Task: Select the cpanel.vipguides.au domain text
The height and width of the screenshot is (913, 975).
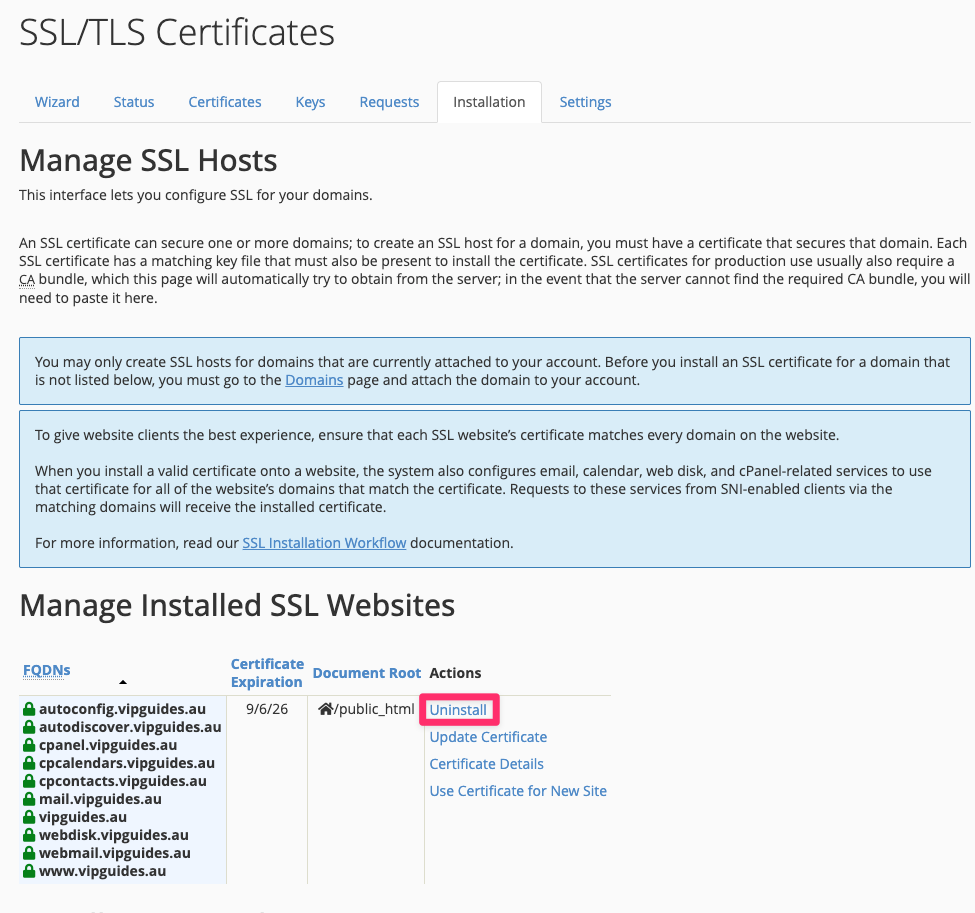Action: point(108,745)
